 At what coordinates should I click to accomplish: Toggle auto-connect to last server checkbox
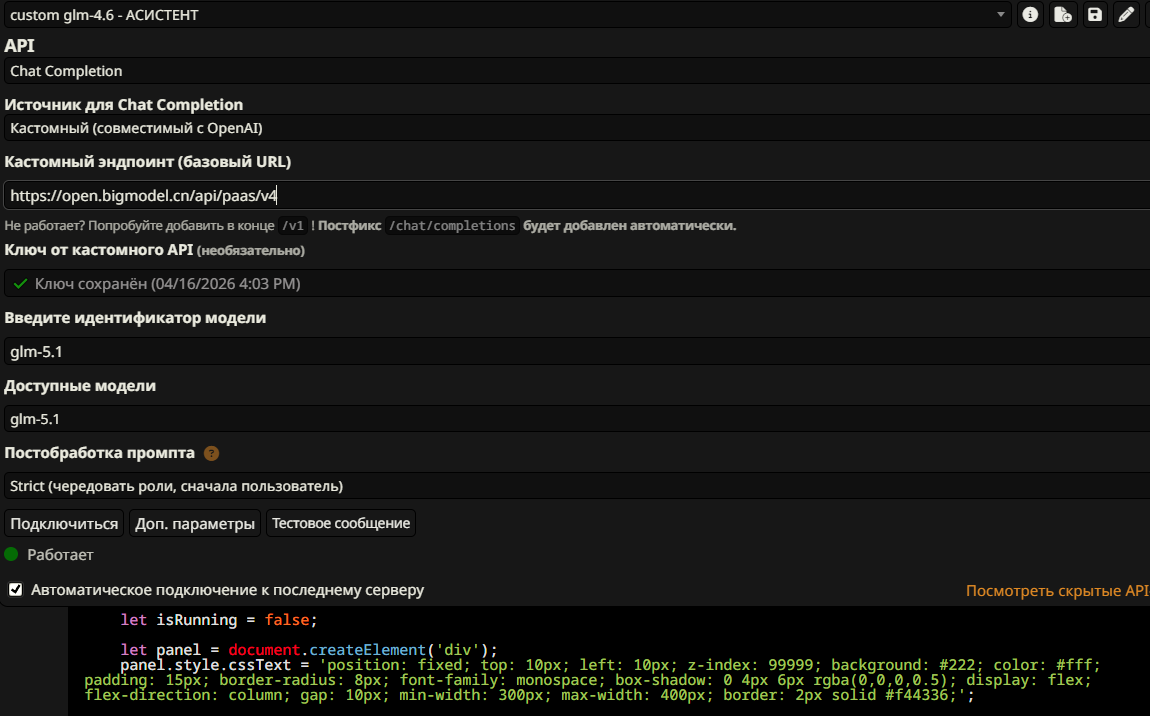point(15,590)
